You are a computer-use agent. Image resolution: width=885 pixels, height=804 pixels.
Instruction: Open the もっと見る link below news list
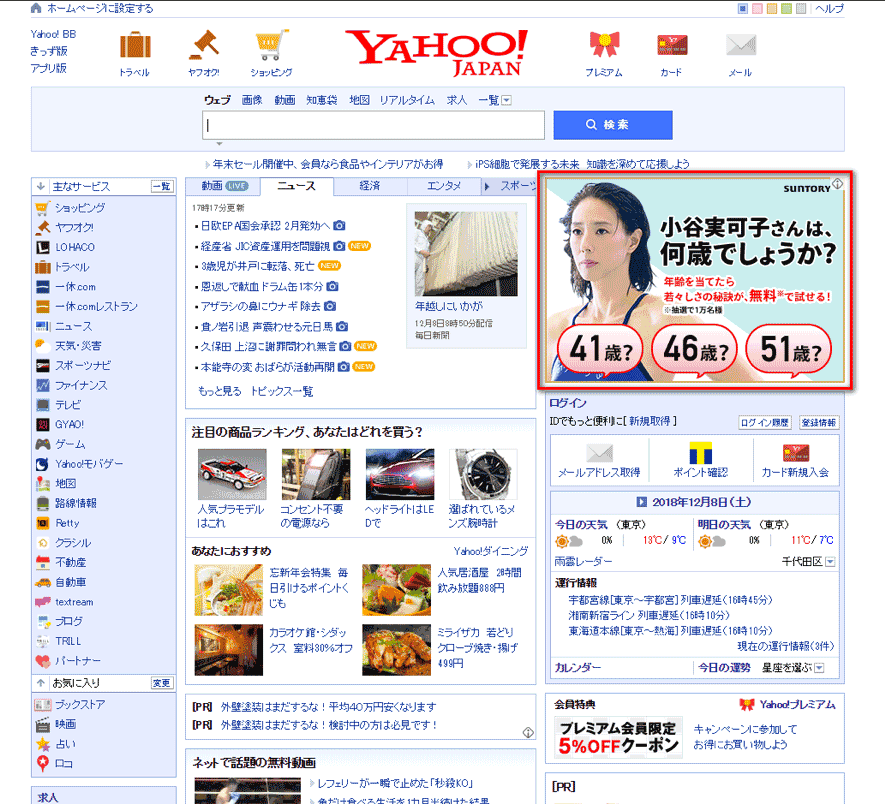[219, 391]
